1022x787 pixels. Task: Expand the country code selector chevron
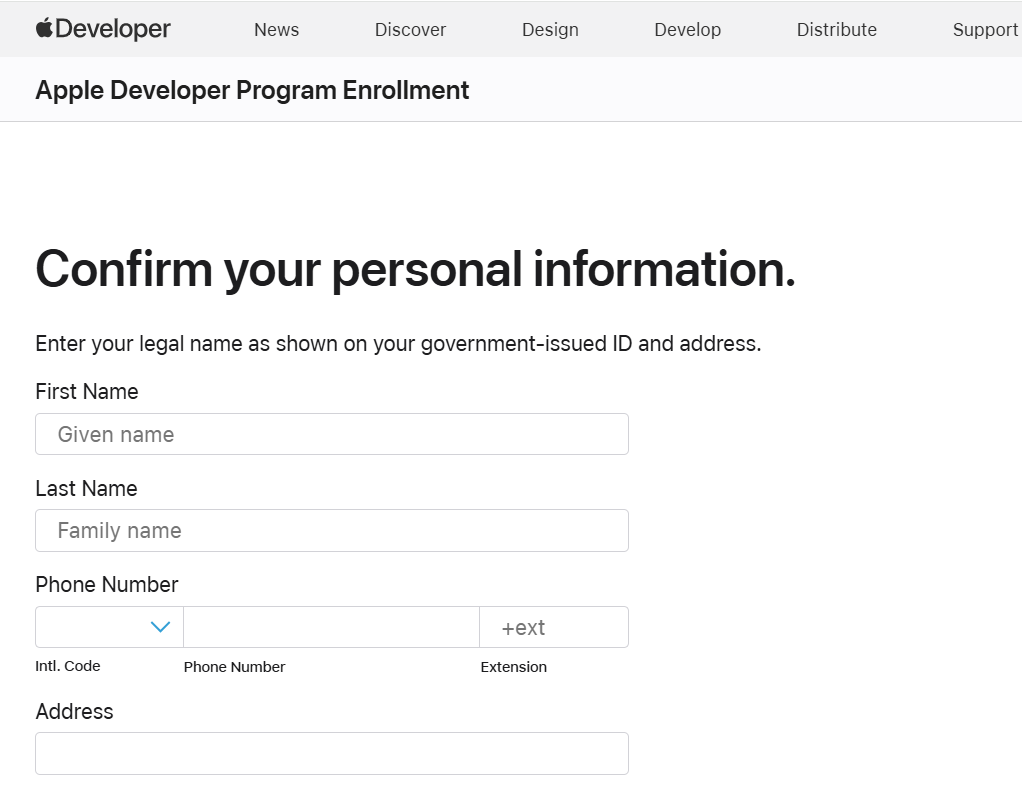click(160, 627)
